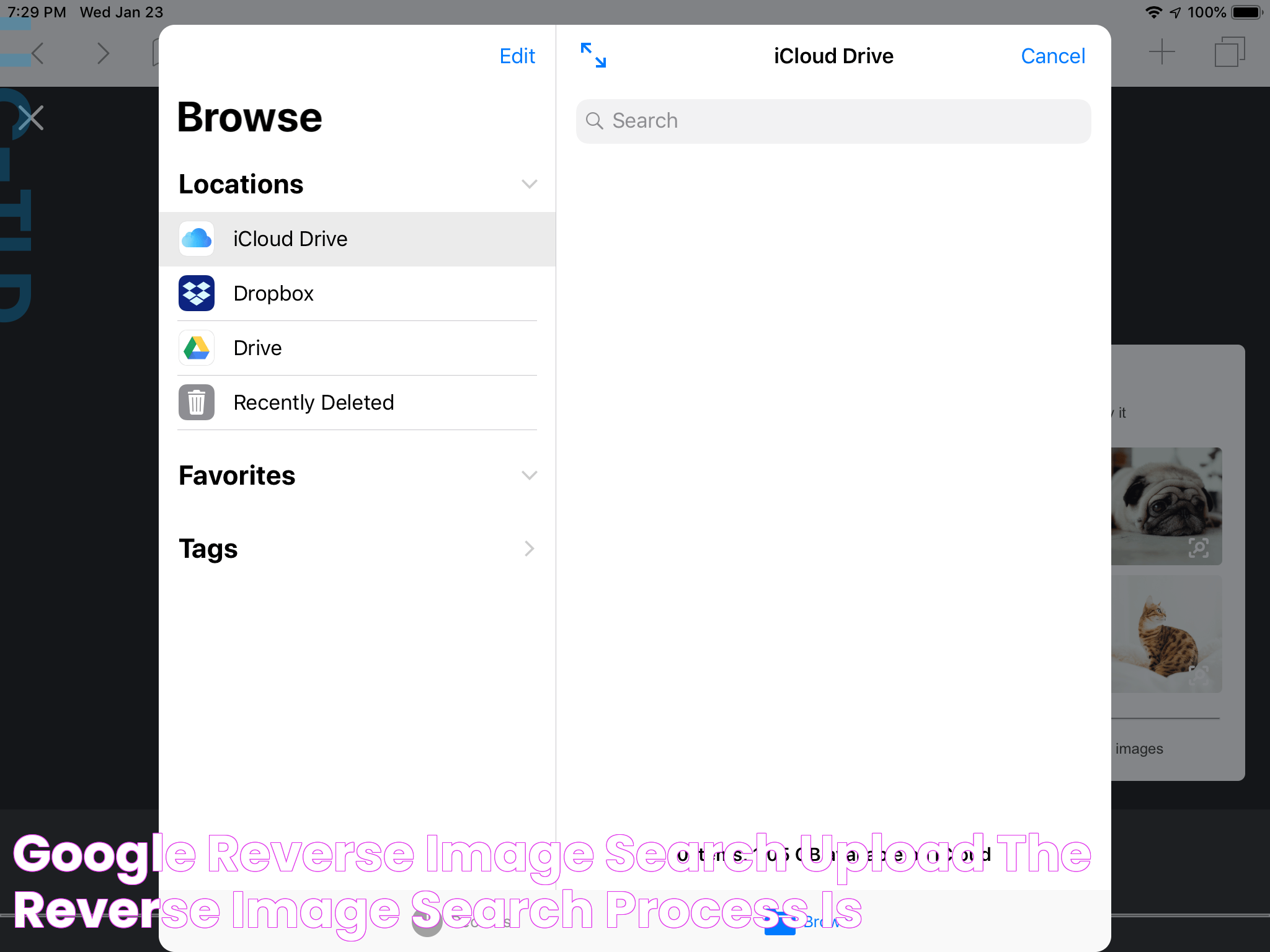Click the Cancel button
The height and width of the screenshot is (952, 1270).
point(1053,56)
